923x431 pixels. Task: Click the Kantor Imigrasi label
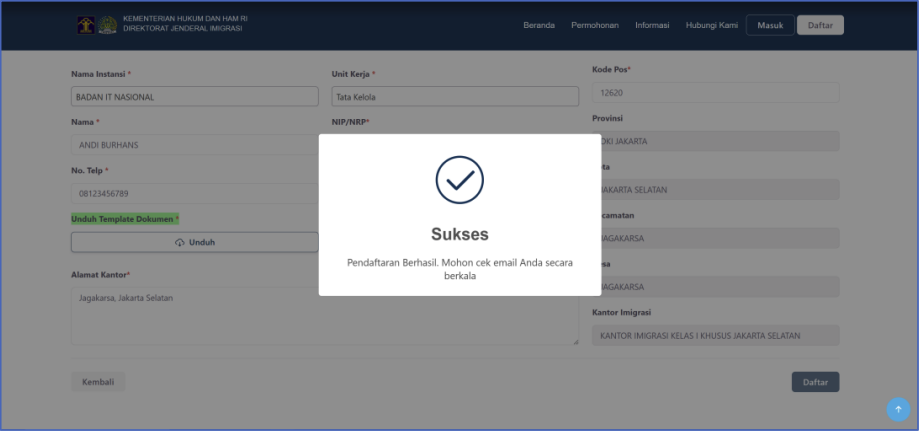tap(622, 313)
